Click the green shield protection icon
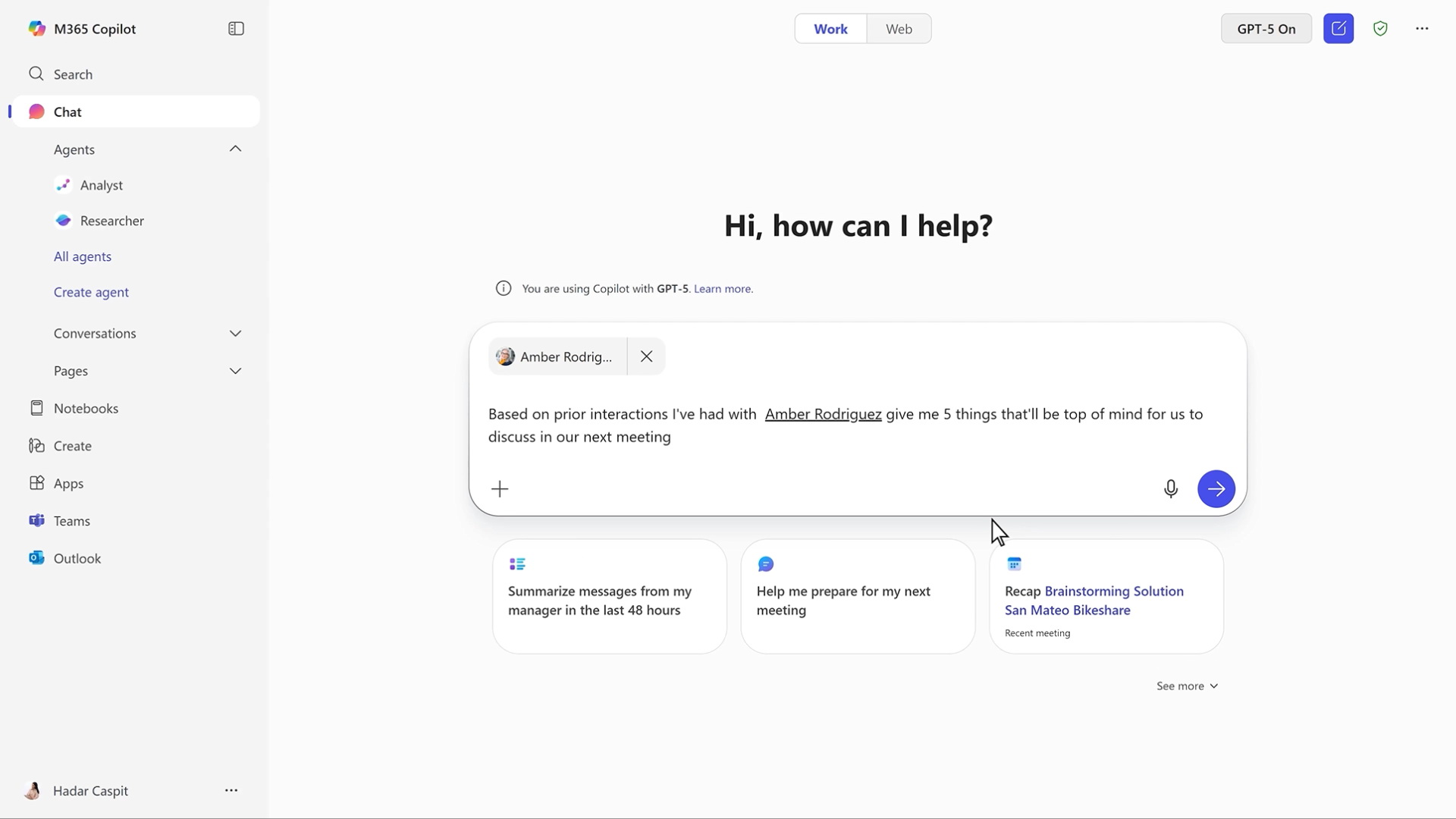Screen dimensions: 1456x819 pos(1380,29)
